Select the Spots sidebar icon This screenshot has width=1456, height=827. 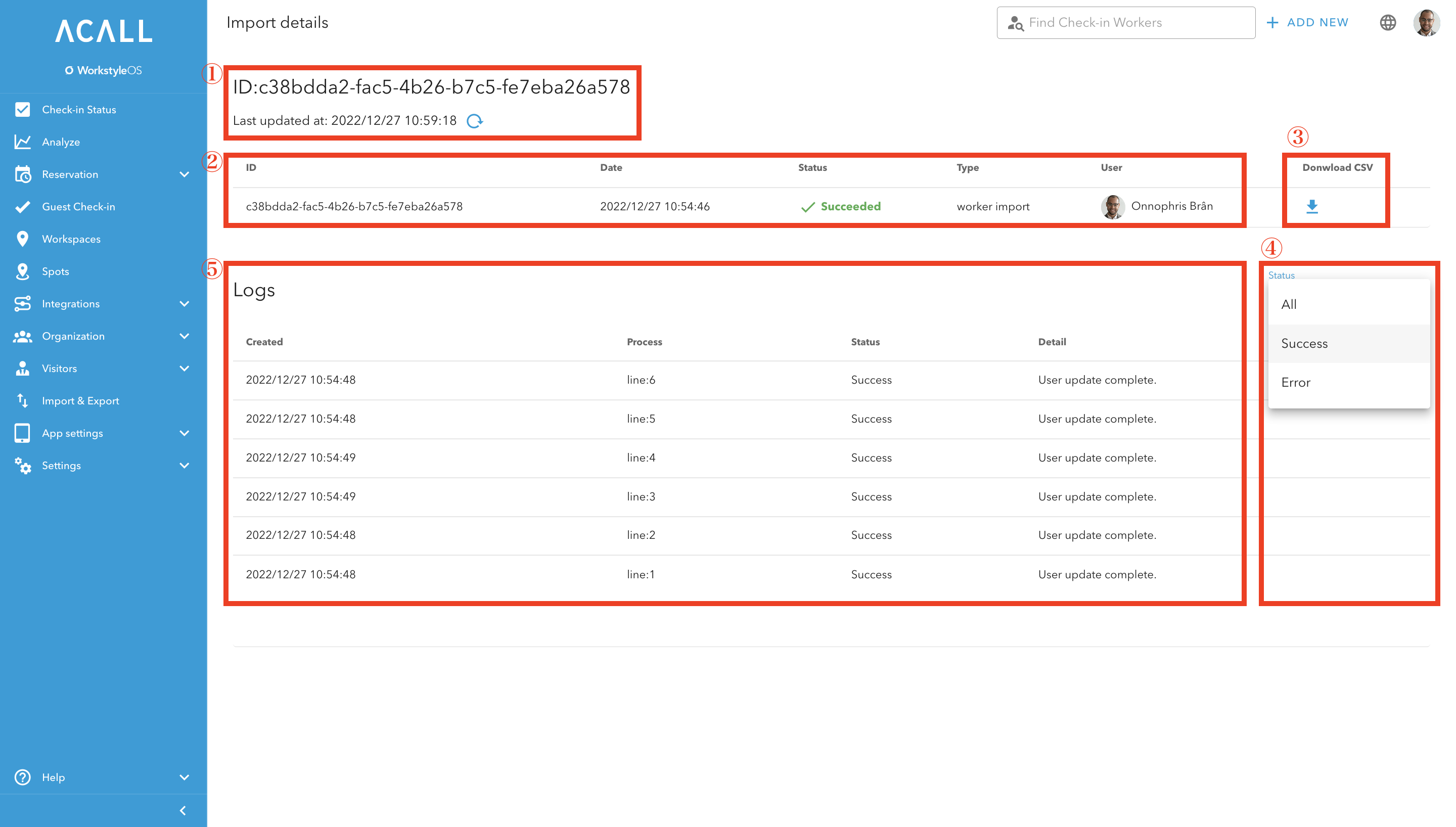(x=23, y=271)
